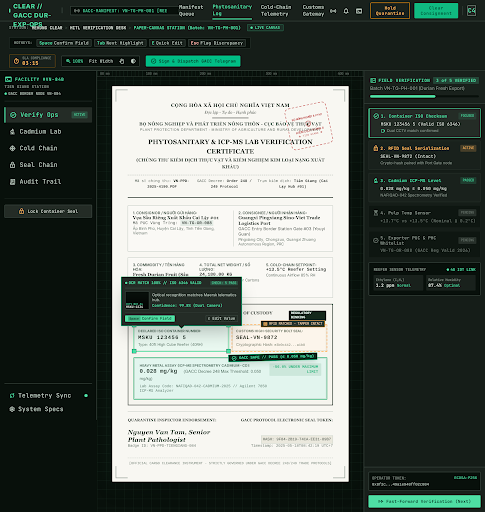Open Audit Trail sidebar item
The width and height of the screenshot is (485, 512).
click(x=48, y=182)
